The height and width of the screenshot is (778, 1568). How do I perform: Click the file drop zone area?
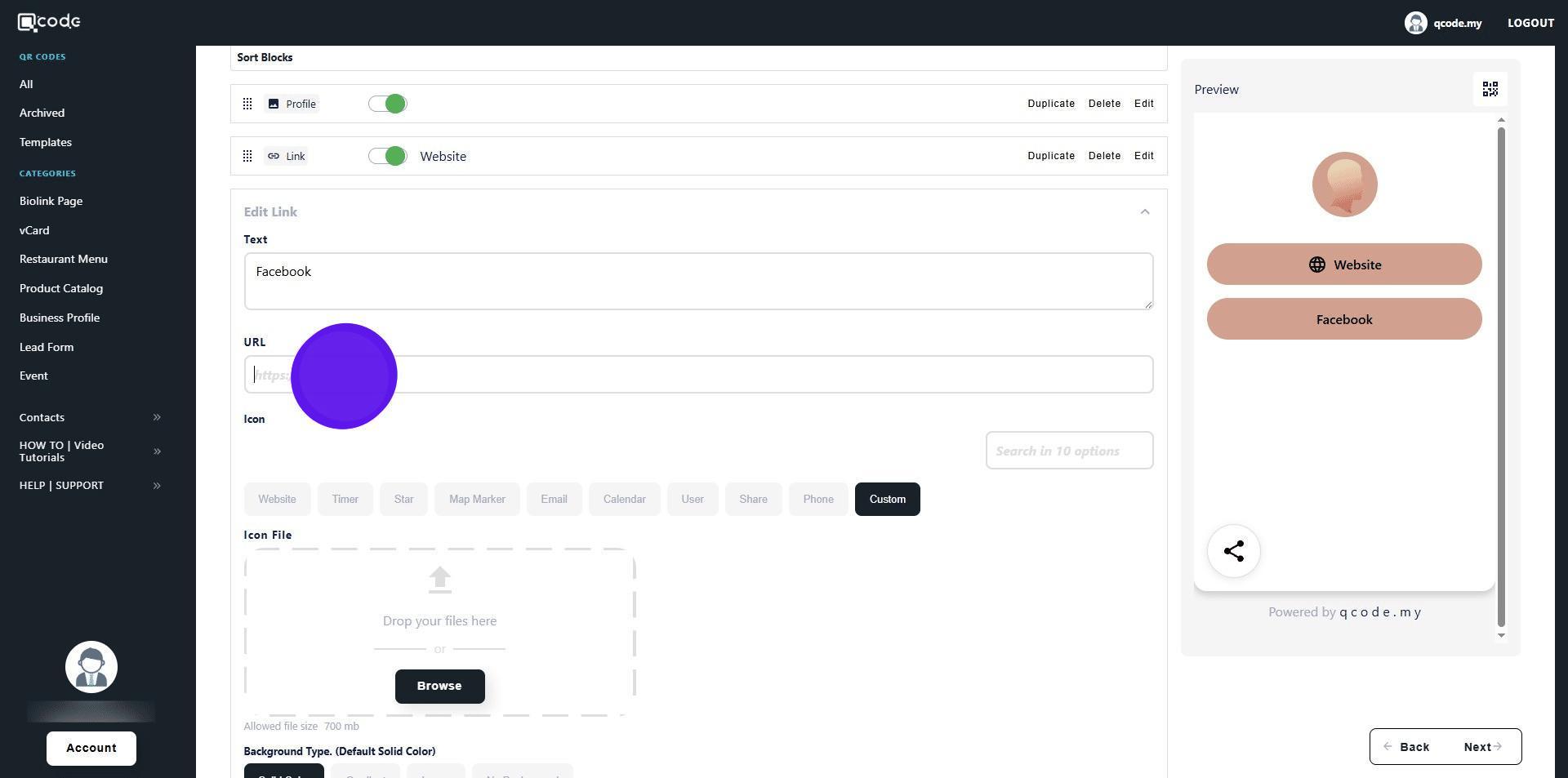pyautogui.click(x=439, y=633)
